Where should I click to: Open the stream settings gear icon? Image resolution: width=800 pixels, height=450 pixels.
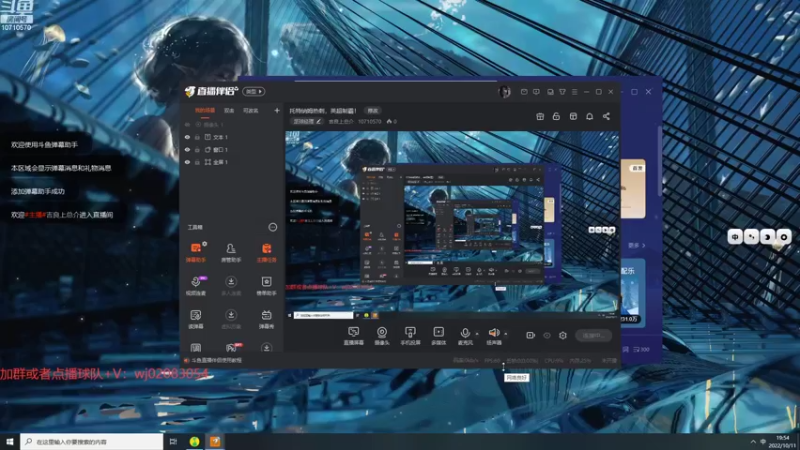coord(563,335)
